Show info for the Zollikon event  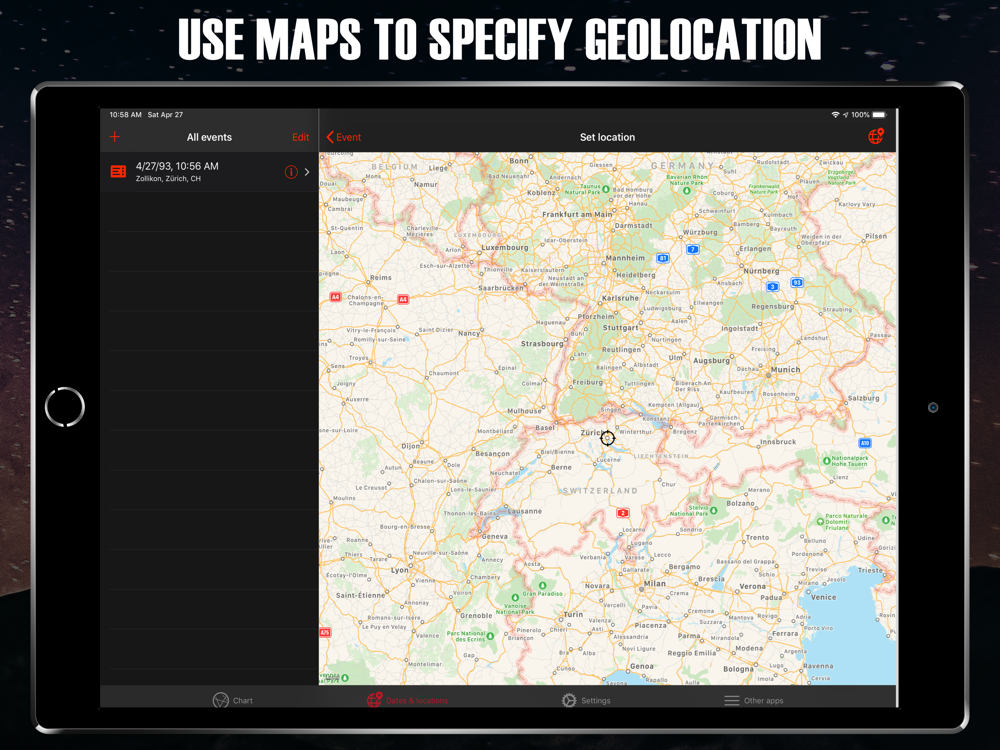291,172
